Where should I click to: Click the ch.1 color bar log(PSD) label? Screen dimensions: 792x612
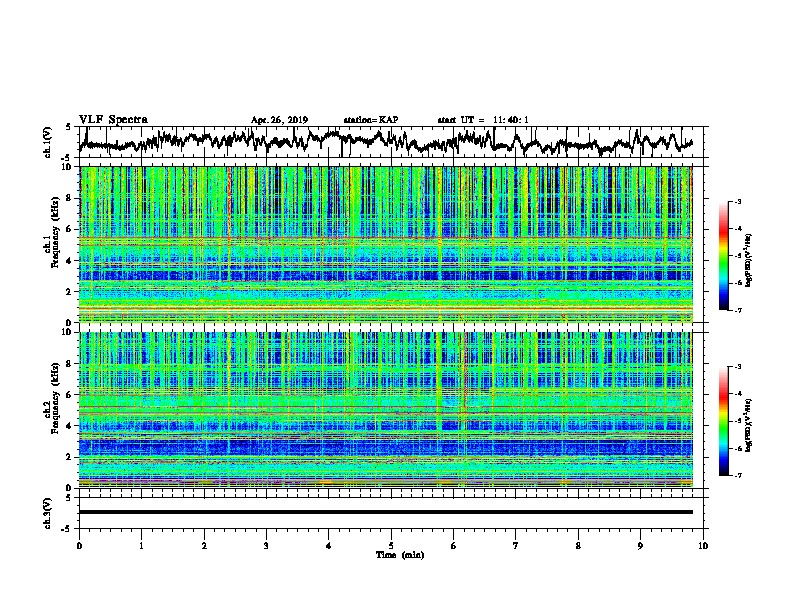pos(749,261)
